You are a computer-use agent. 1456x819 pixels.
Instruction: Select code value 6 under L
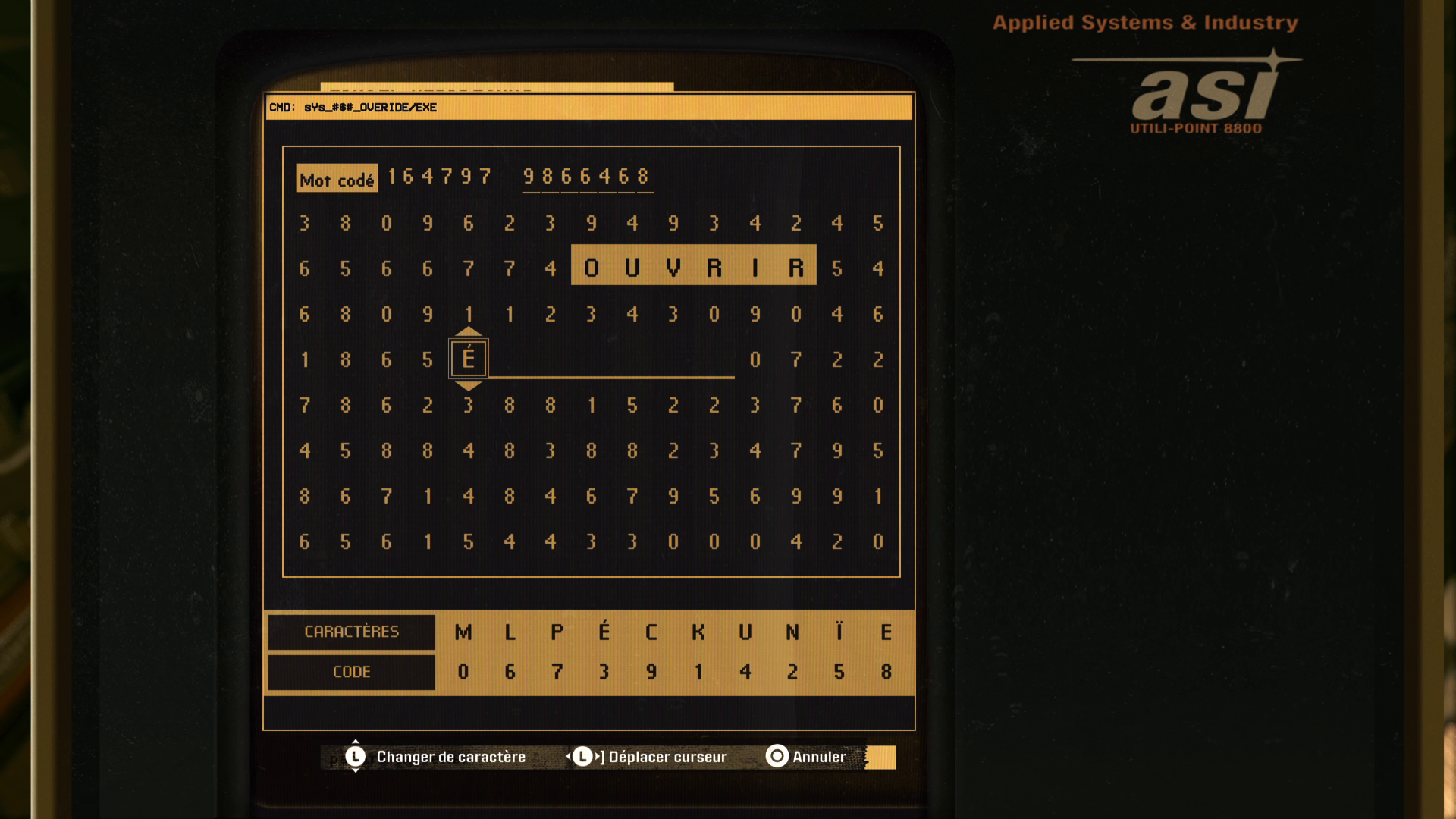(509, 670)
